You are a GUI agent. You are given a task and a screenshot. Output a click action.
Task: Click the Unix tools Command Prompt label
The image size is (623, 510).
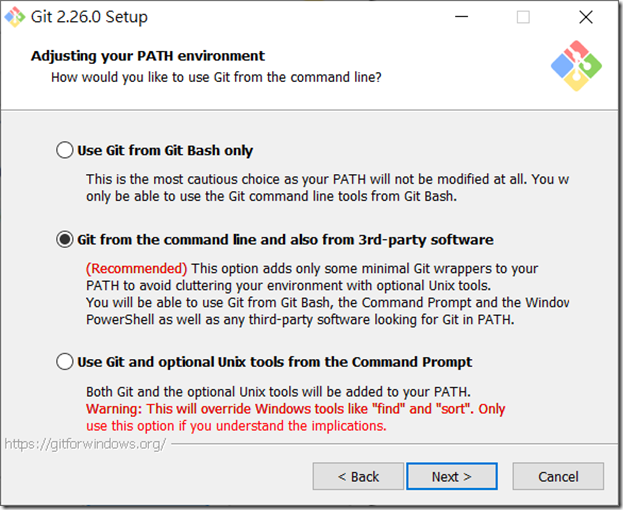[x=275, y=362]
